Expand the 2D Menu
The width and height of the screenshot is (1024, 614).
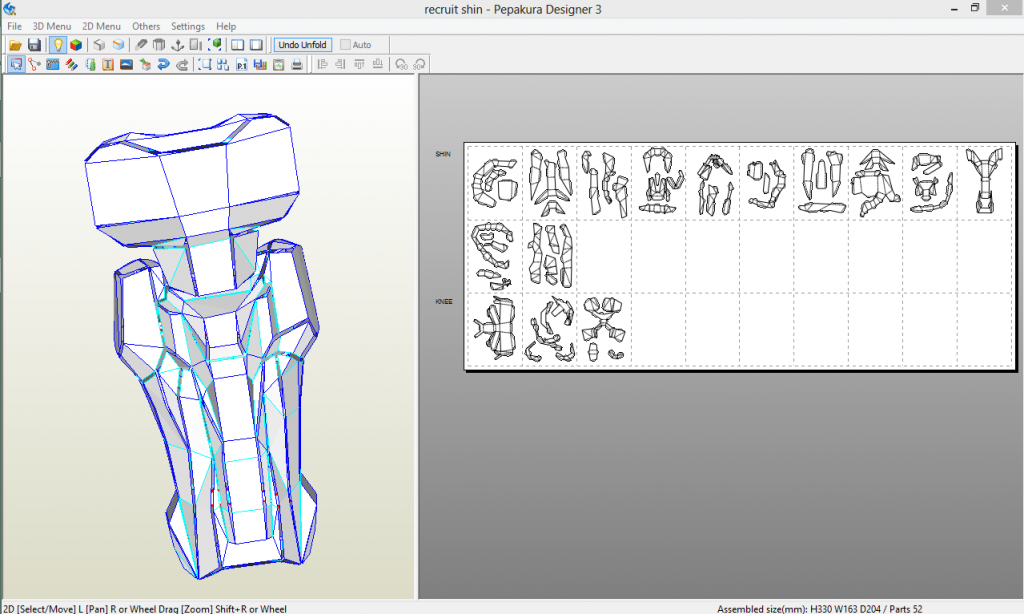(101, 26)
